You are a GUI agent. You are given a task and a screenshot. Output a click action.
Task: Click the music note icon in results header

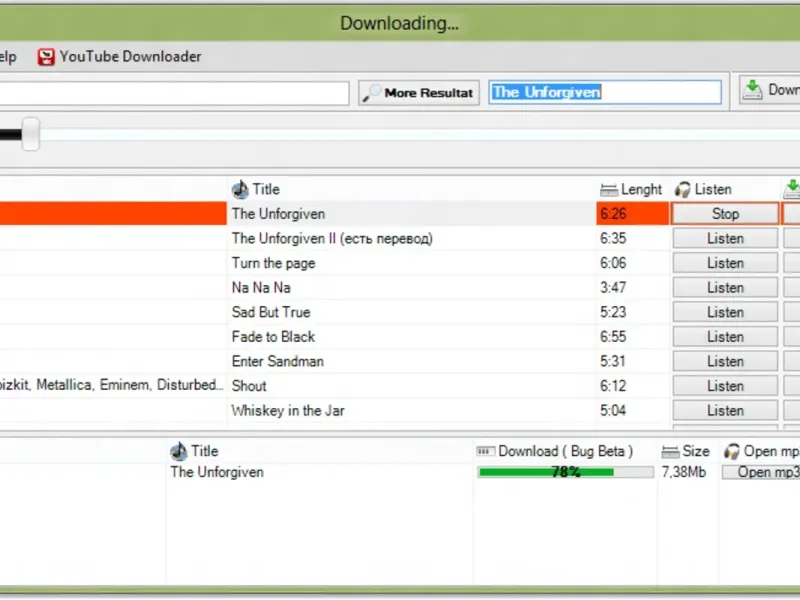pos(240,189)
